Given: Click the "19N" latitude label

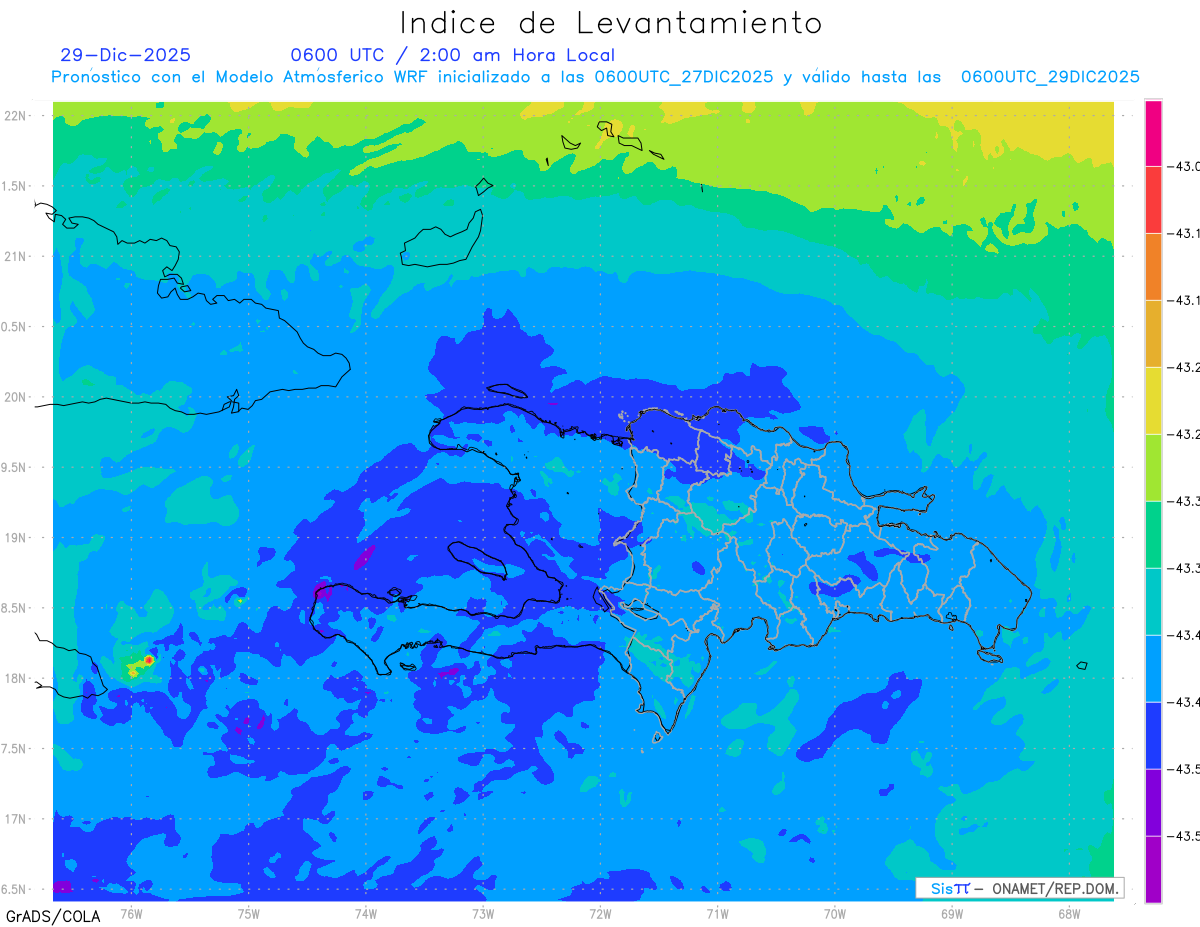Looking at the screenshot, I should pyautogui.click(x=16, y=537).
